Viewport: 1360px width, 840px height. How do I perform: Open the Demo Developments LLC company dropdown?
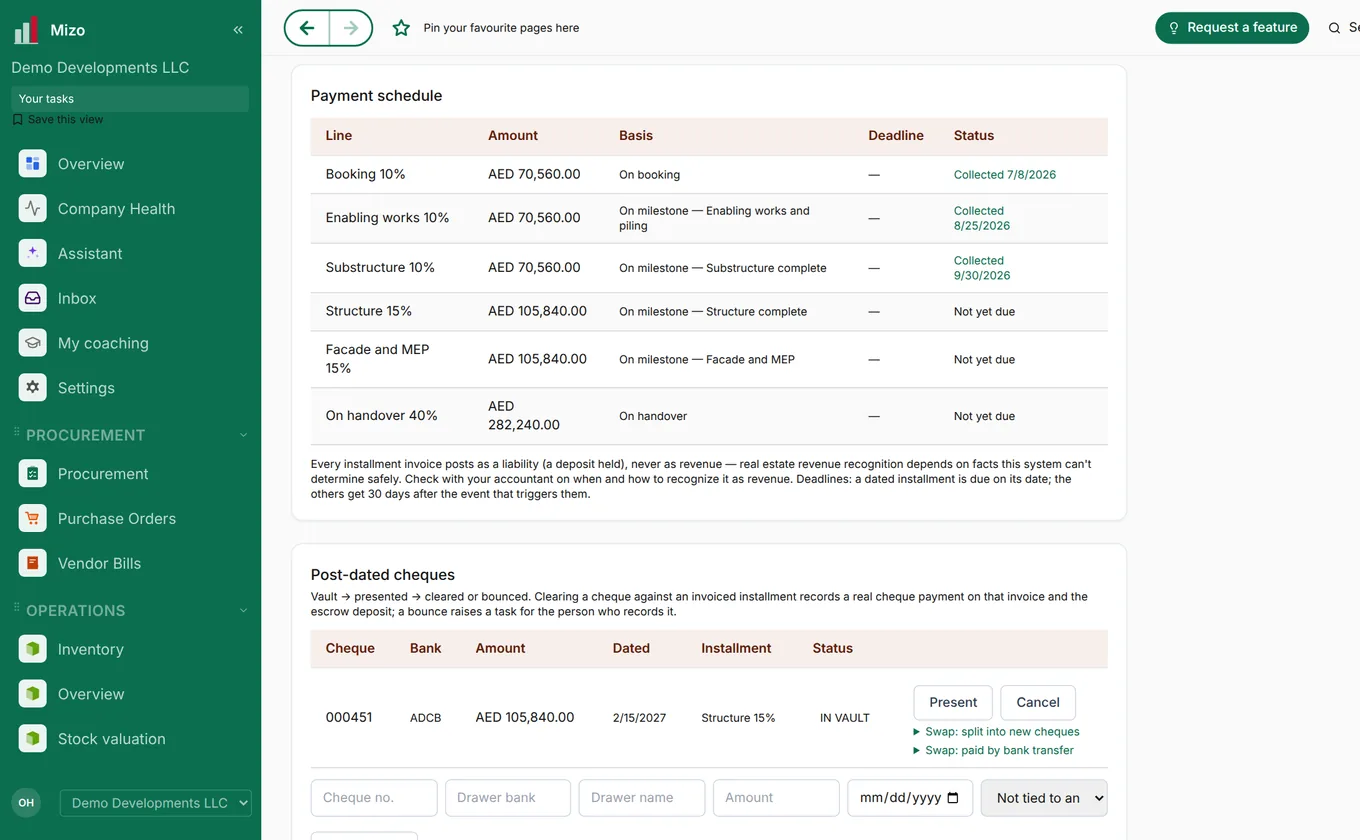156,803
